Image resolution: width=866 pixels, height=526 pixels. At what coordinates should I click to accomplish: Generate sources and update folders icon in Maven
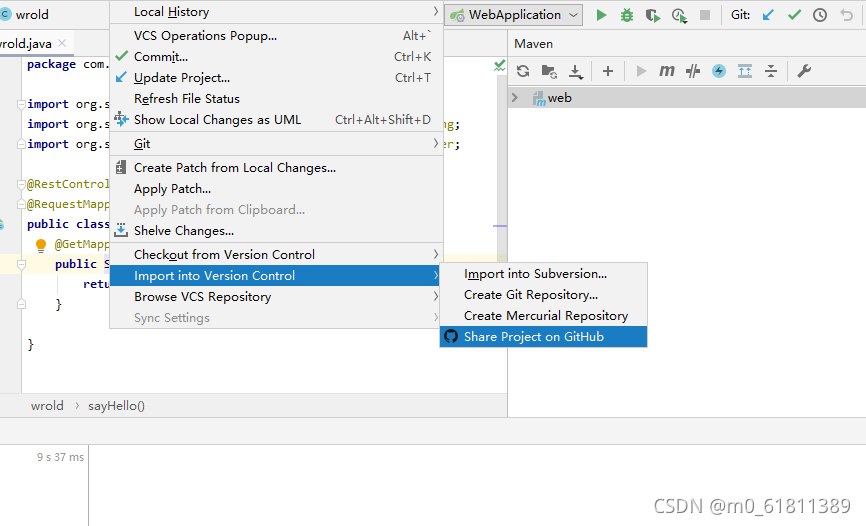(x=549, y=71)
